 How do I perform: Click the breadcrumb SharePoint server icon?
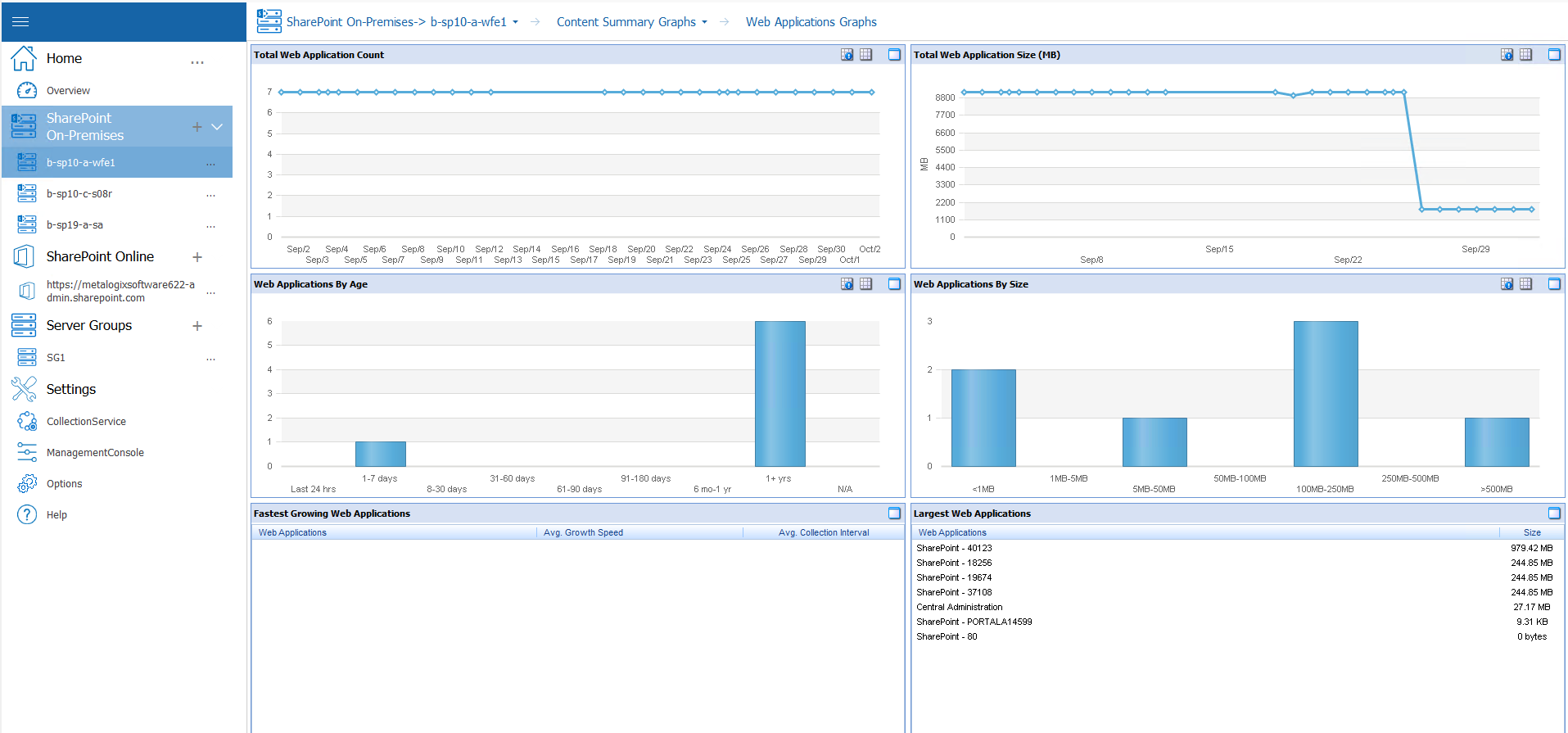point(269,21)
